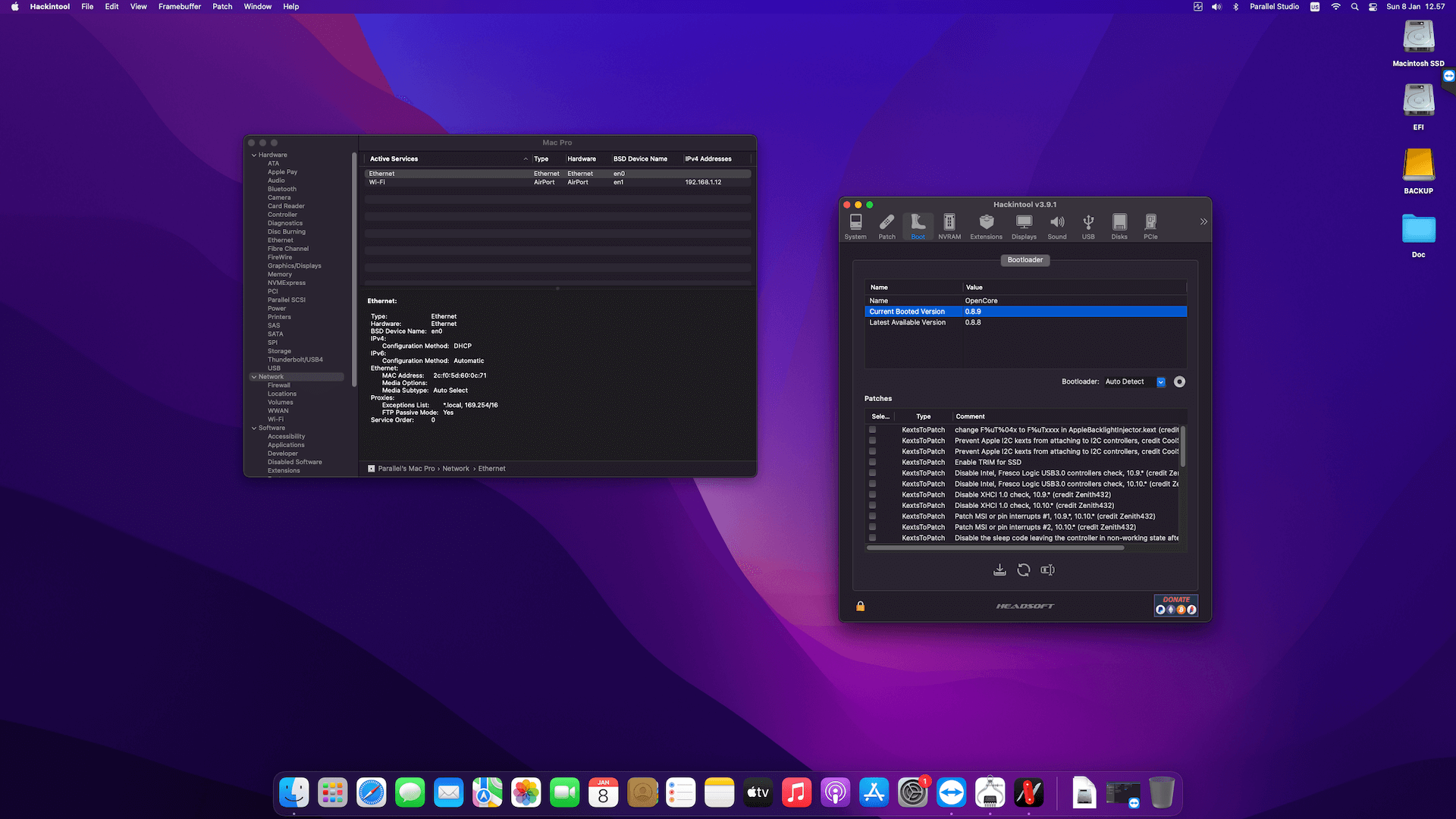Select patch Disable XHCI 1.0 check, 10.10.*
This screenshot has height=819, width=1456.
pos(872,505)
